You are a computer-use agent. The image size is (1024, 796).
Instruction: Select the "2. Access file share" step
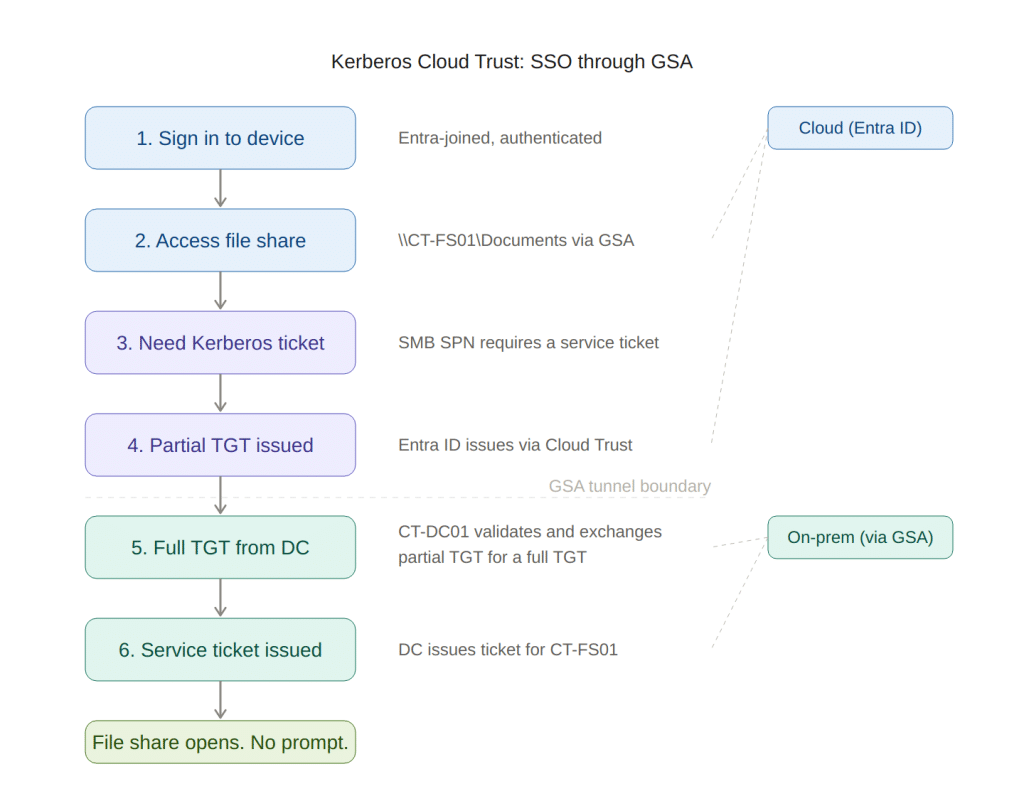[x=220, y=240]
